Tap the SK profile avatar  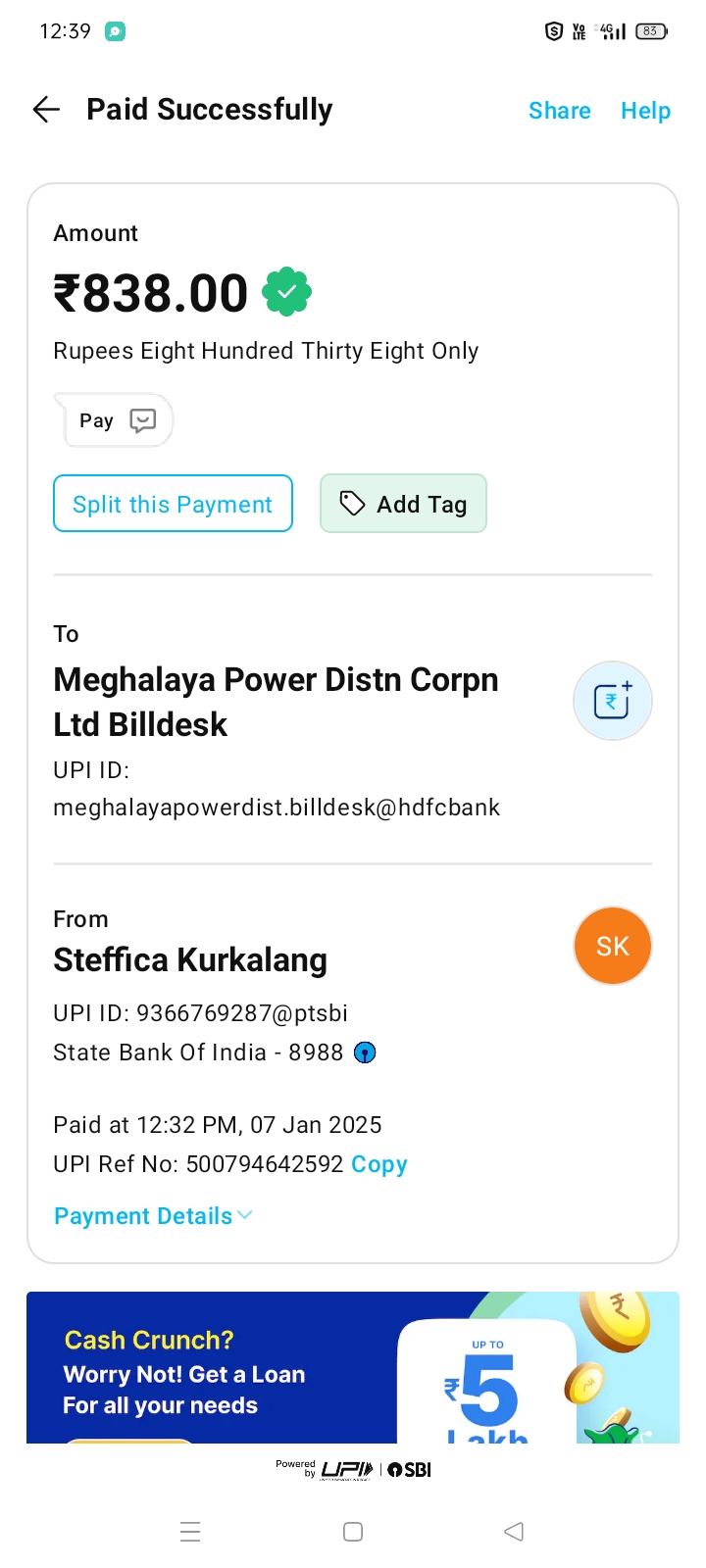(x=612, y=946)
